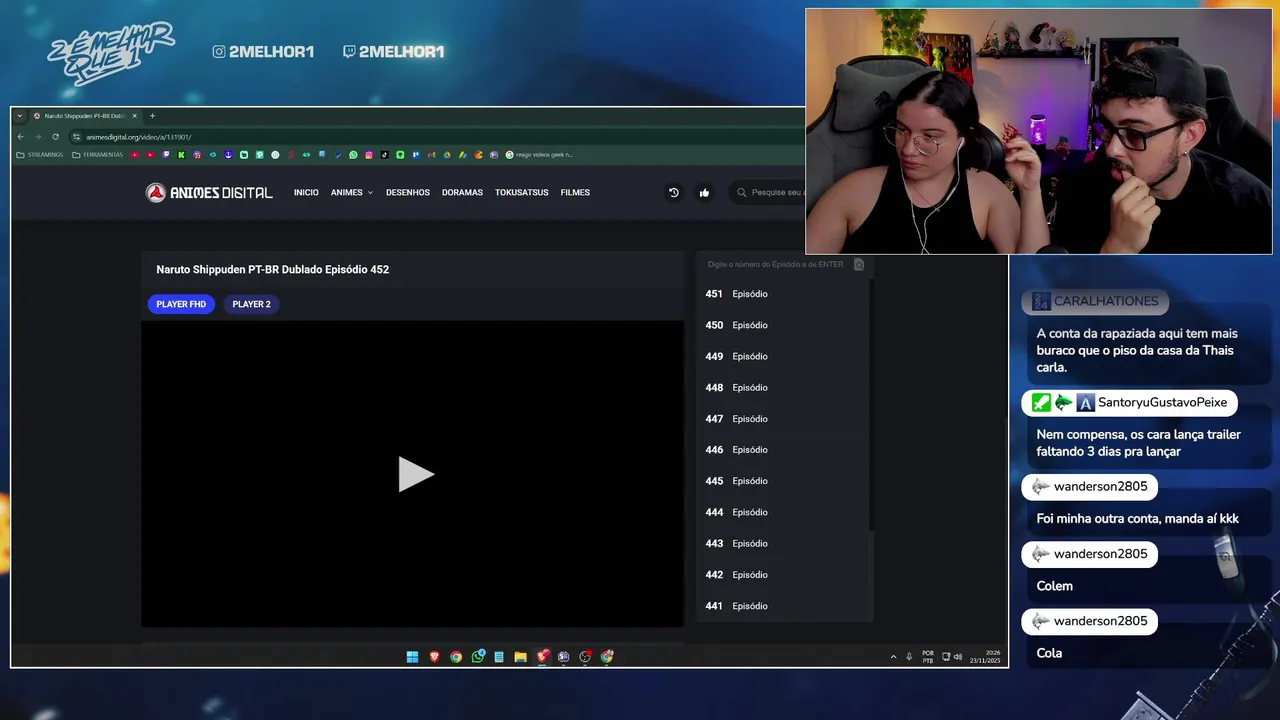Open the Twitch bookmark icon
This screenshot has width=1280, height=720.
pos(166,155)
